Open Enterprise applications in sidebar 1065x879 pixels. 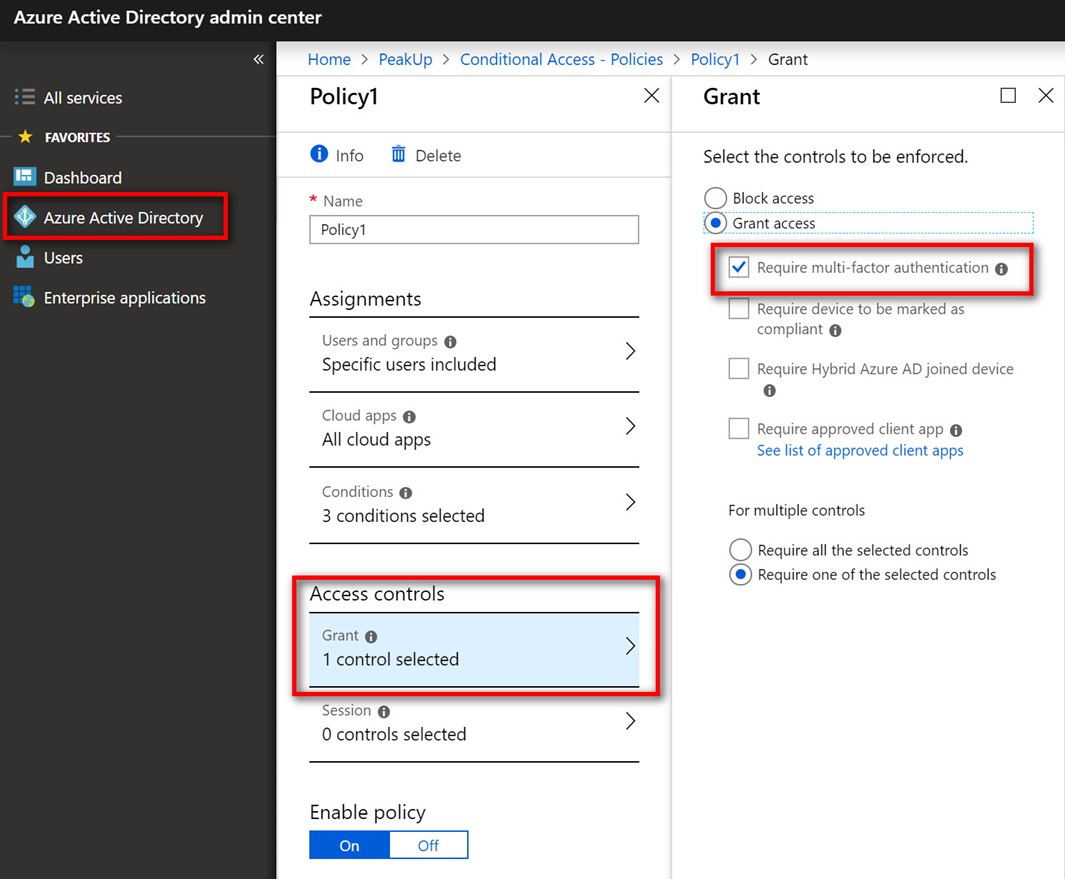(x=125, y=298)
